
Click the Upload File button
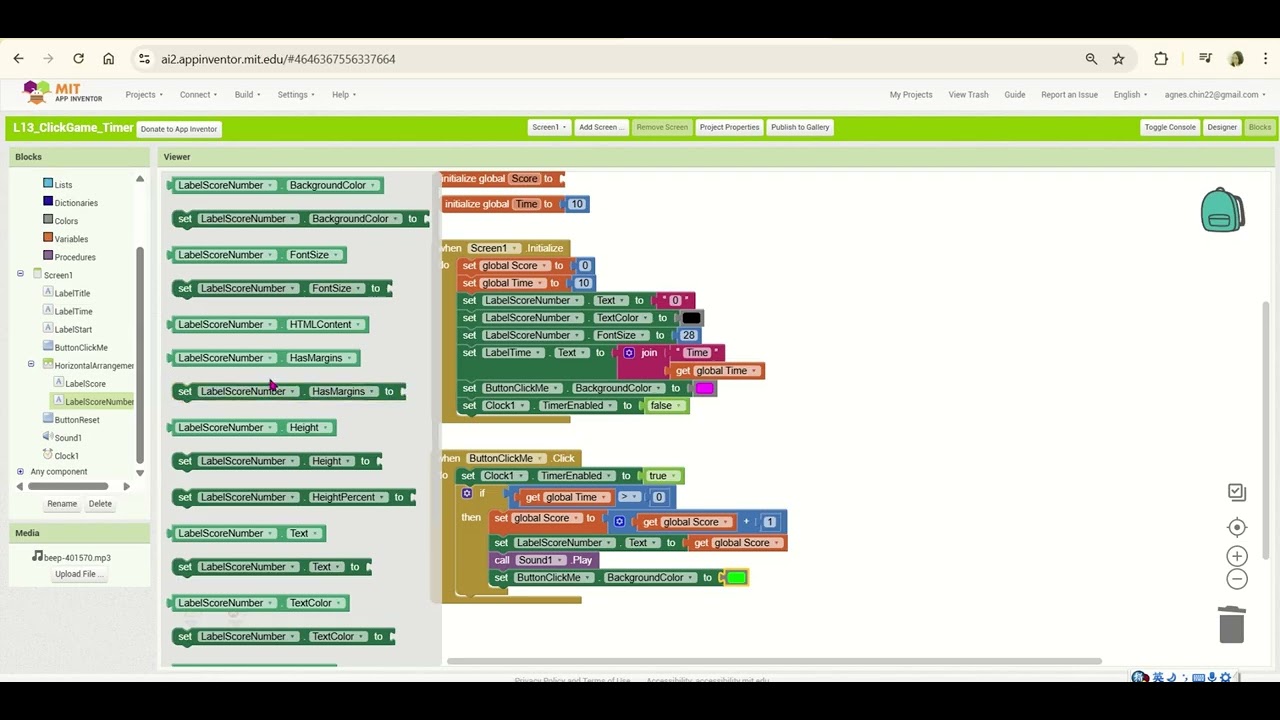pos(79,574)
